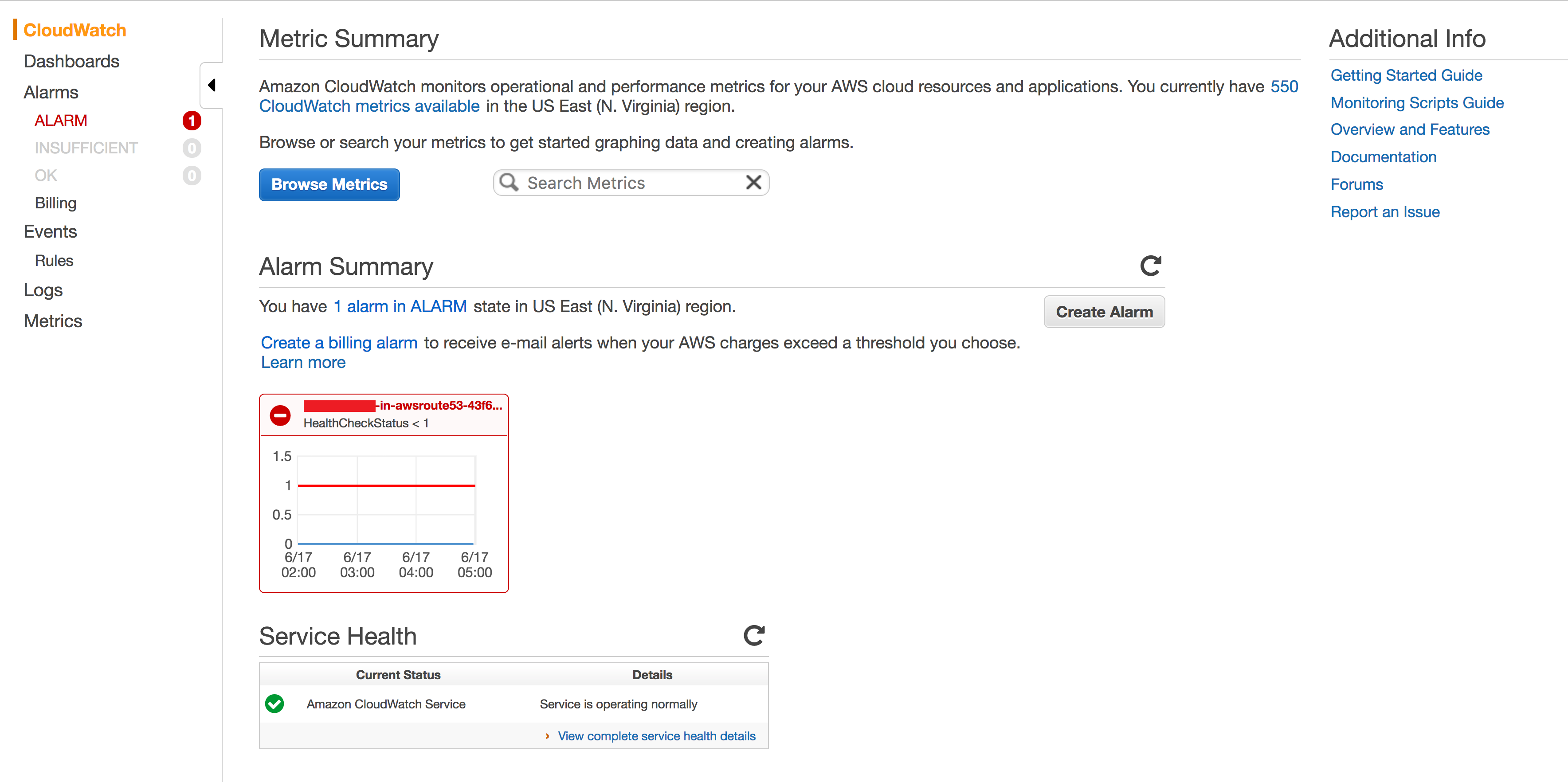1568x782 pixels.
Task: Refresh the Alarm Summary section
Action: [1150, 266]
